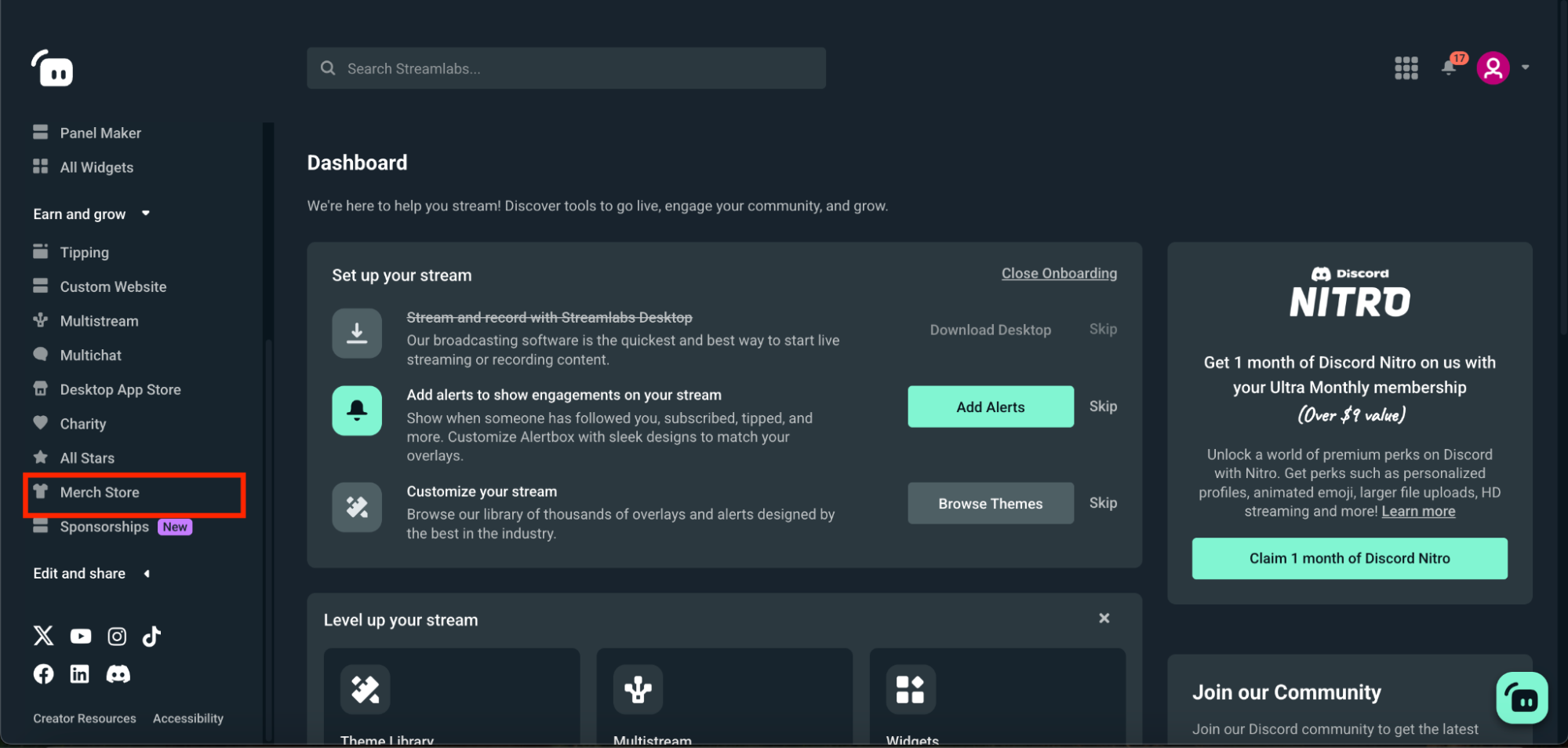Screen dimensions: 1568x748
Task: Open the Discord social icon
Action: pos(118,673)
